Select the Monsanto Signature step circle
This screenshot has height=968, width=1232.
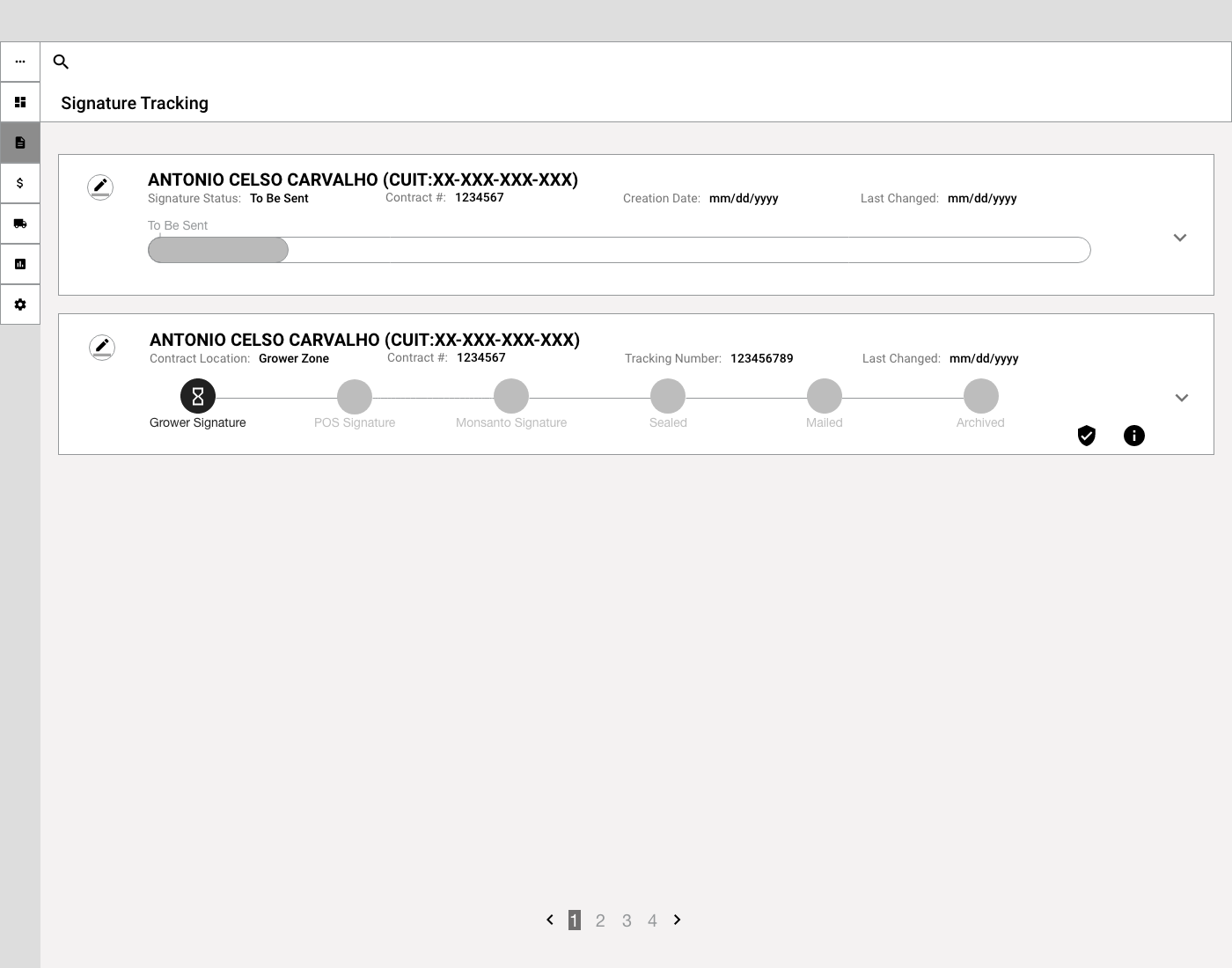(x=511, y=396)
